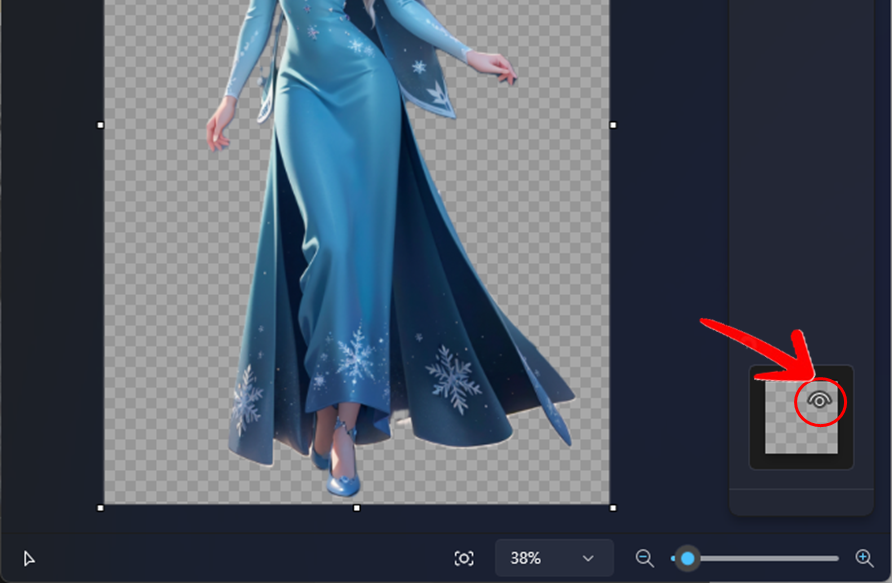Click the fit-to-window icon
The height and width of the screenshot is (583, 892).
point(464,559)
